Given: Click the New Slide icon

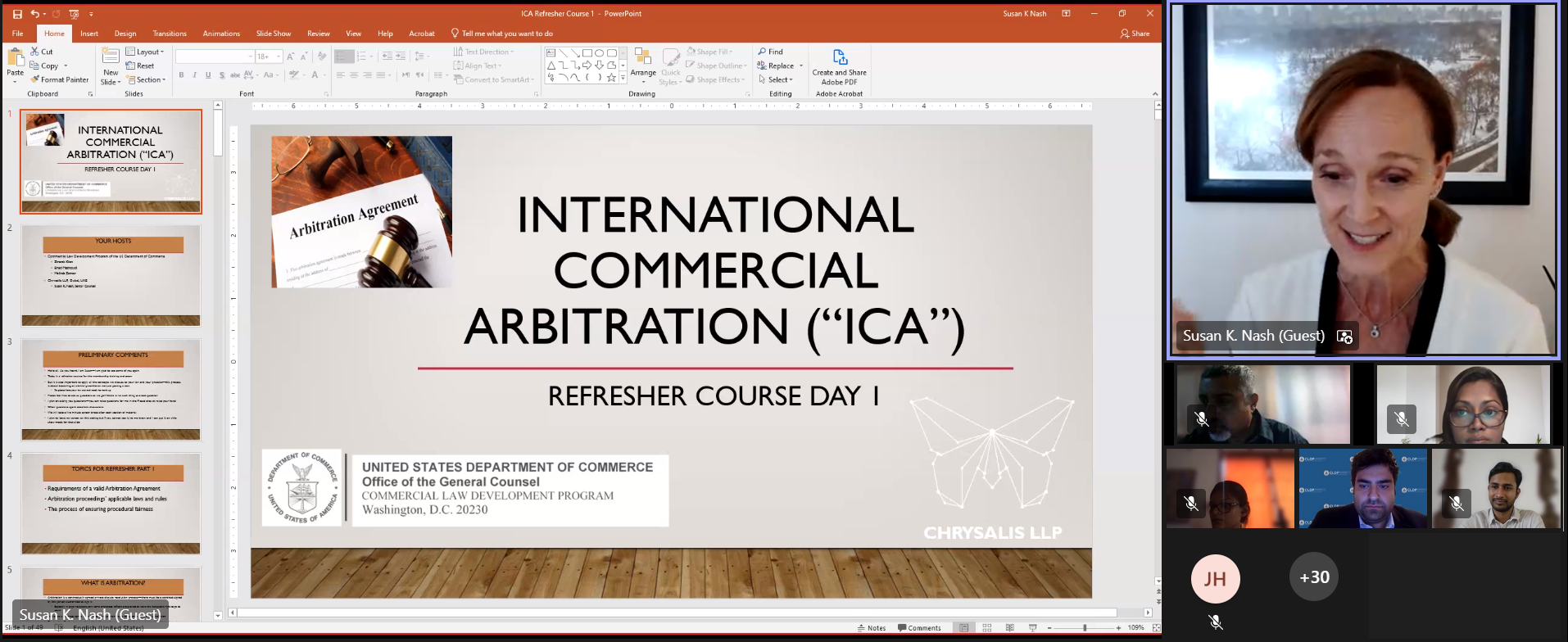Looking at the screenshot, I should click(x=111, y=56).
